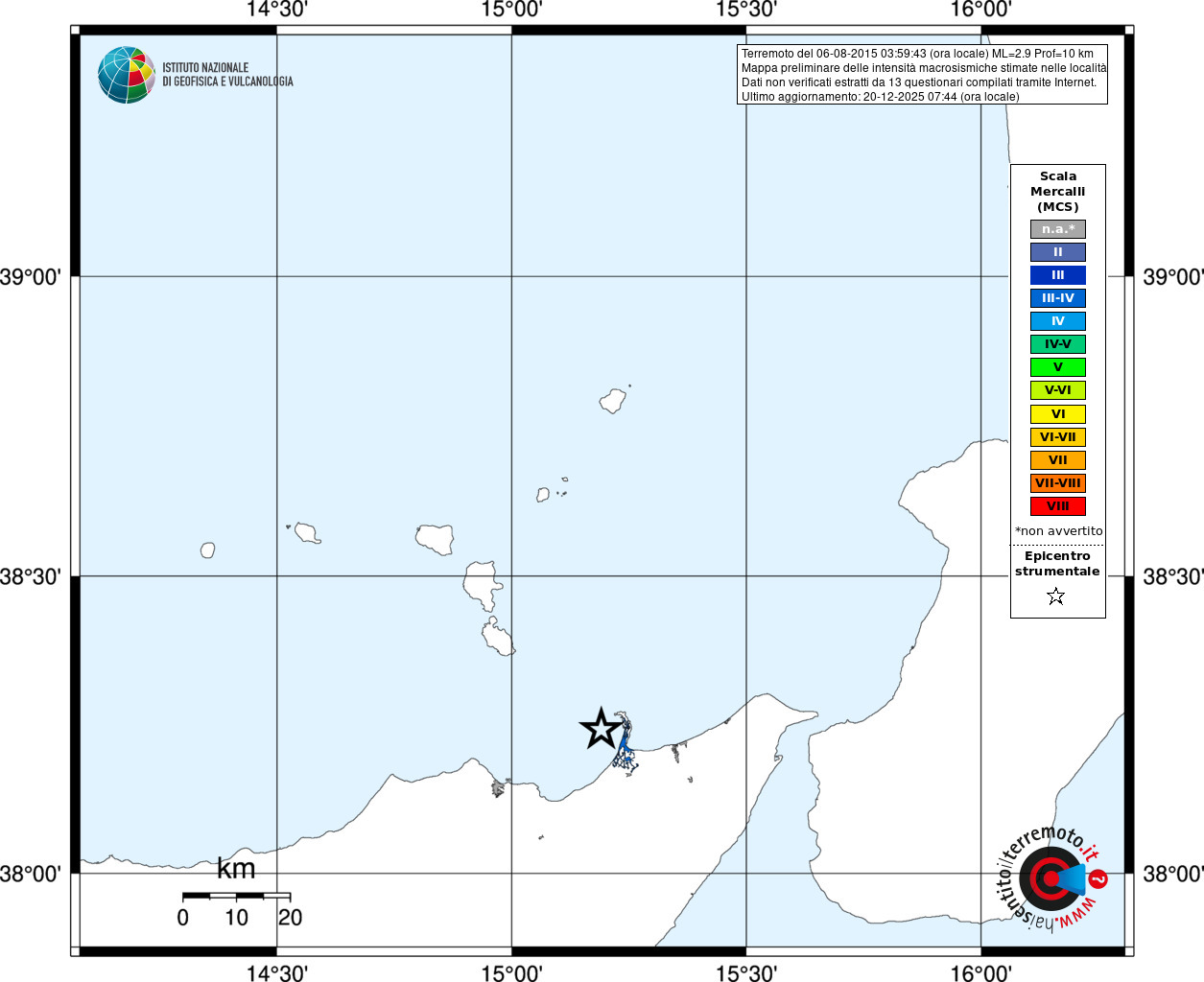Viewport: 1204px width, 982px height.
Task: Click the Scala Mercalli (MCS) legend title
Action: tap(1058, 192)
